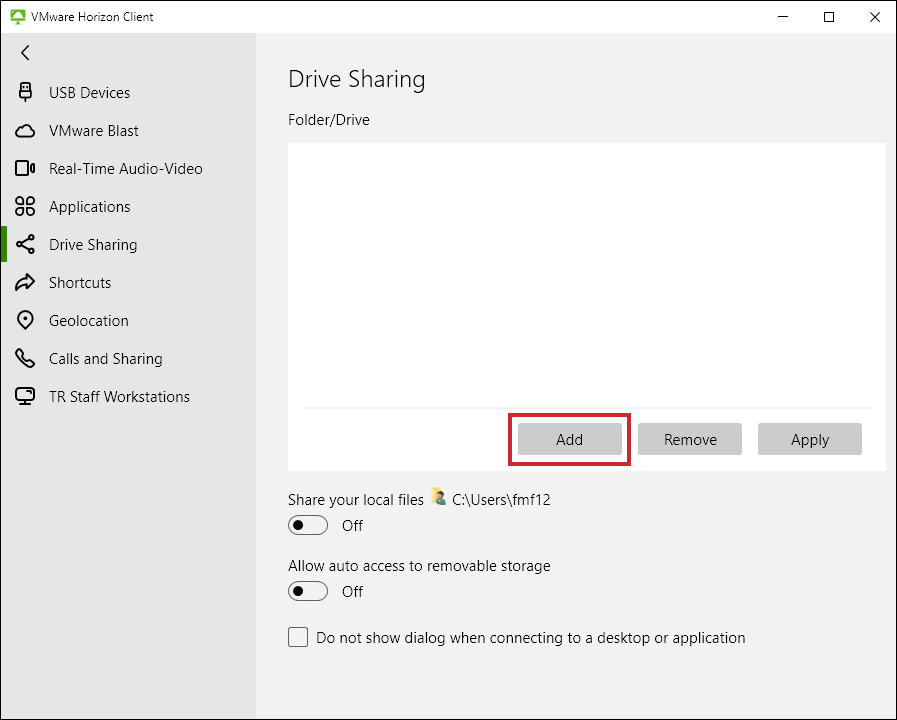The image size is (897, 720).
Task: Click the back arrow icon
Action: (25, 53)
